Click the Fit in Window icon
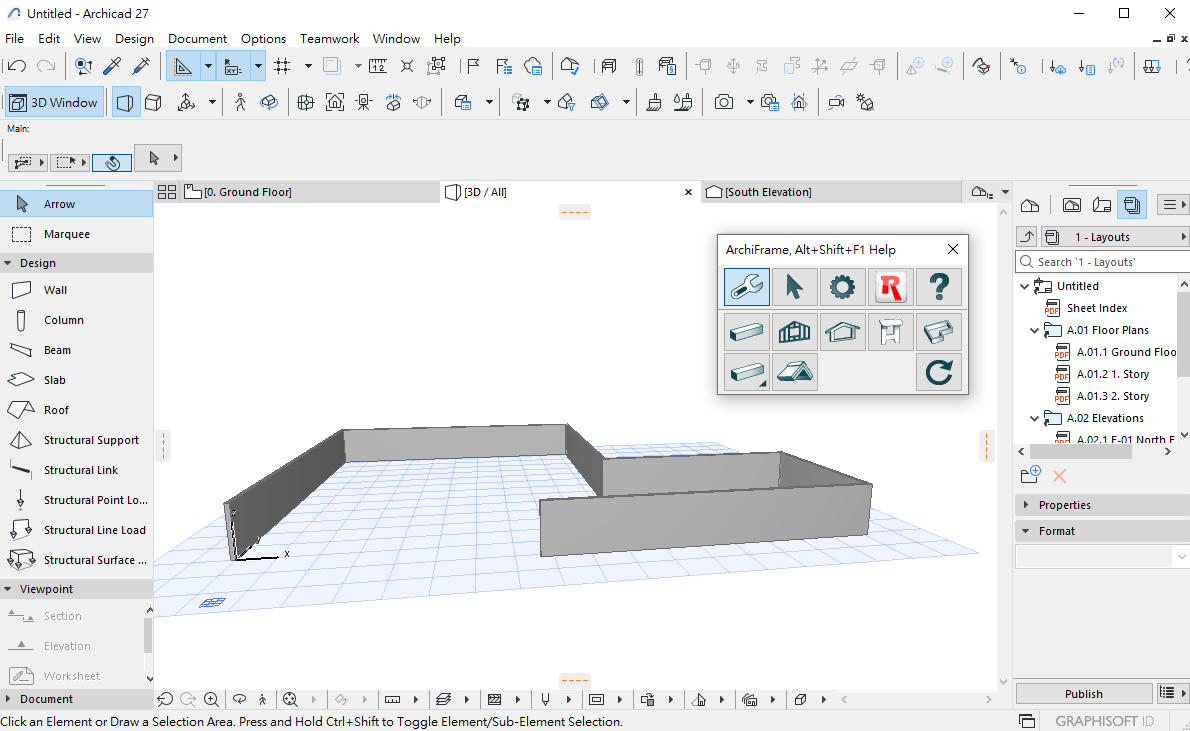 (290, 699)
